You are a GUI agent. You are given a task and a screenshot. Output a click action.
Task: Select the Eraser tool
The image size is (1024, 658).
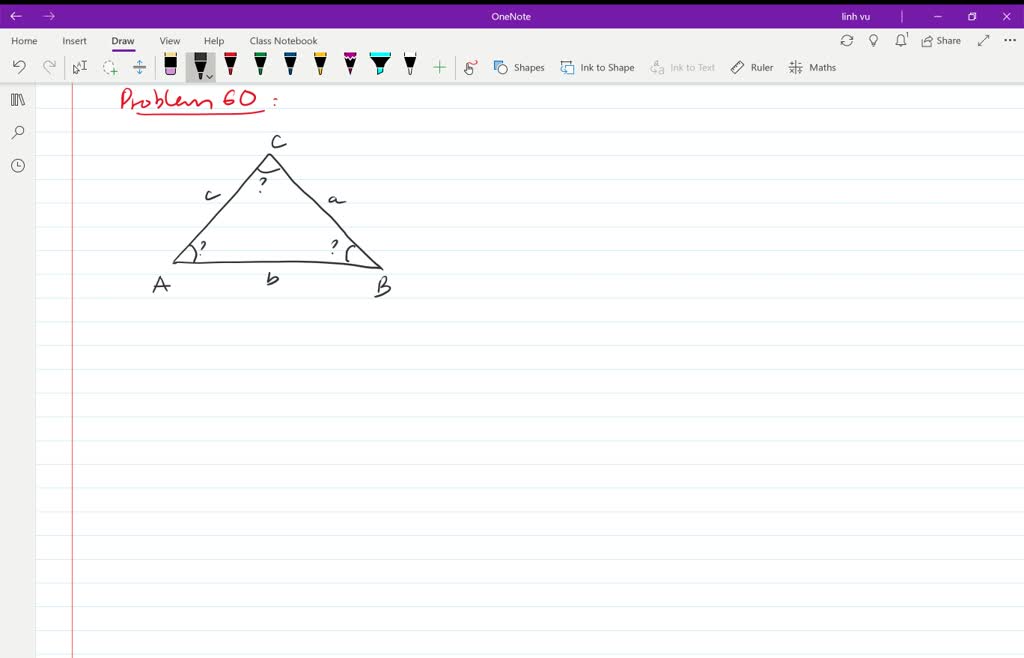[171, 67]
